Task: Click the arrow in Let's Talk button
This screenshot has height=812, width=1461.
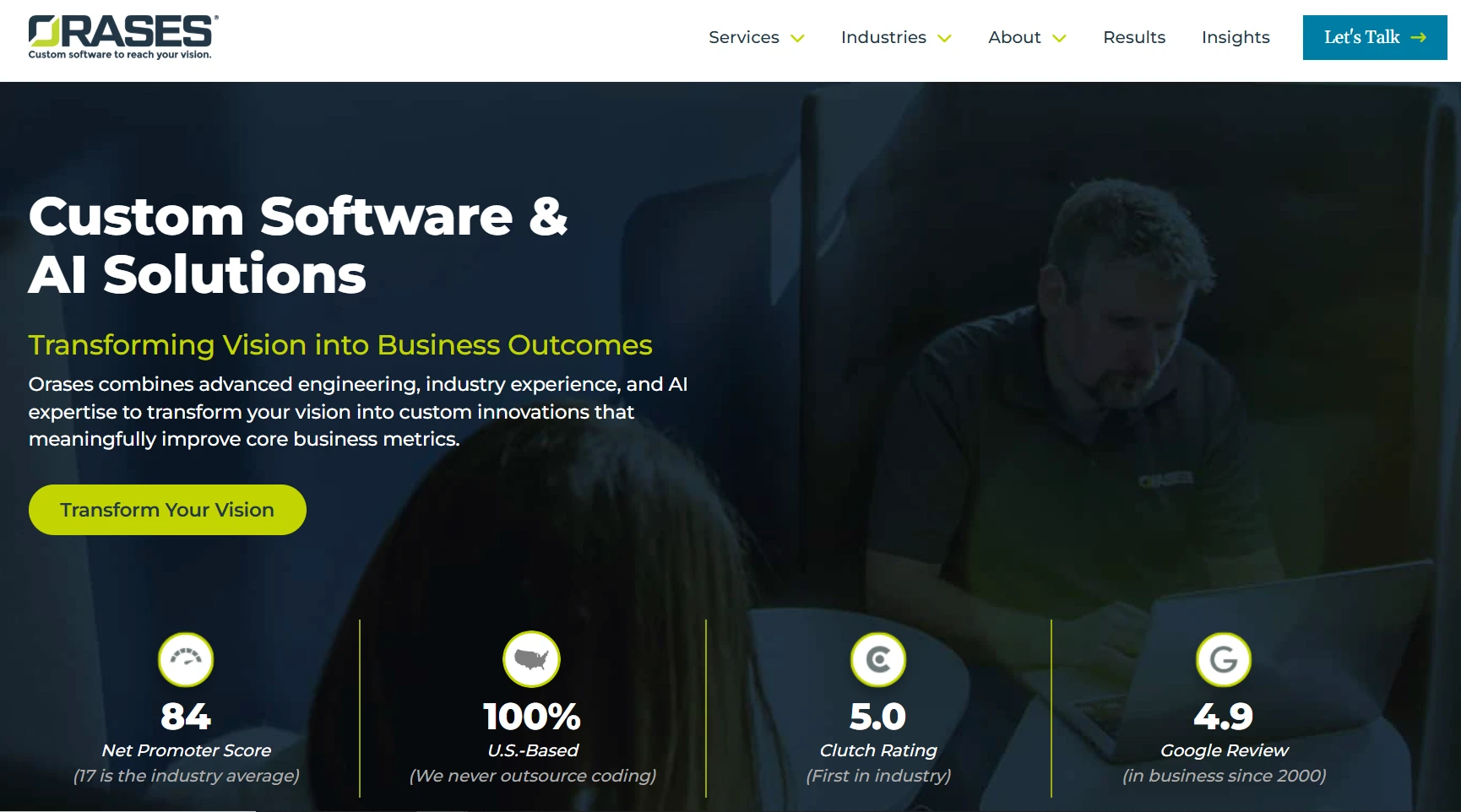Action: (1419, 37)
